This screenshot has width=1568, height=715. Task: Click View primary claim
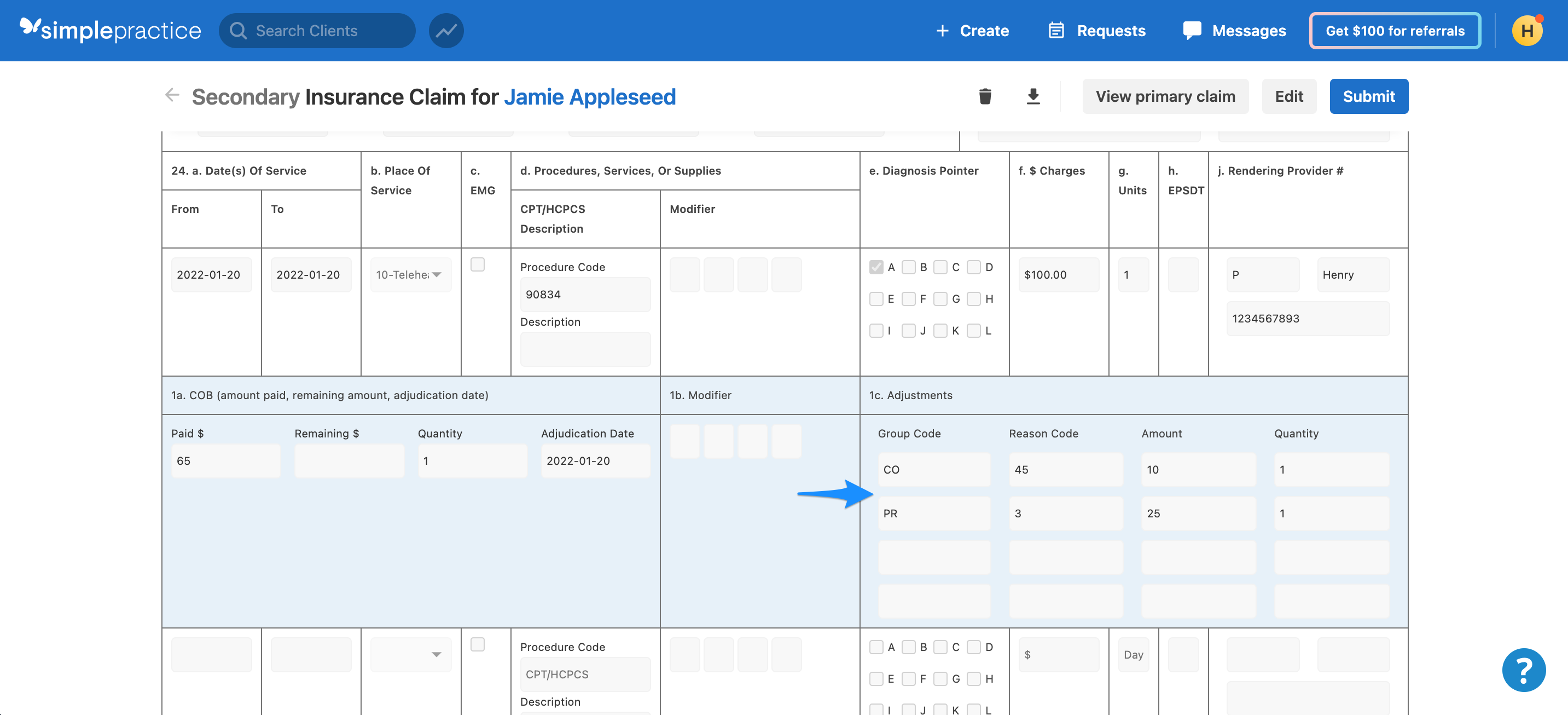click(x=1165, y=96)
